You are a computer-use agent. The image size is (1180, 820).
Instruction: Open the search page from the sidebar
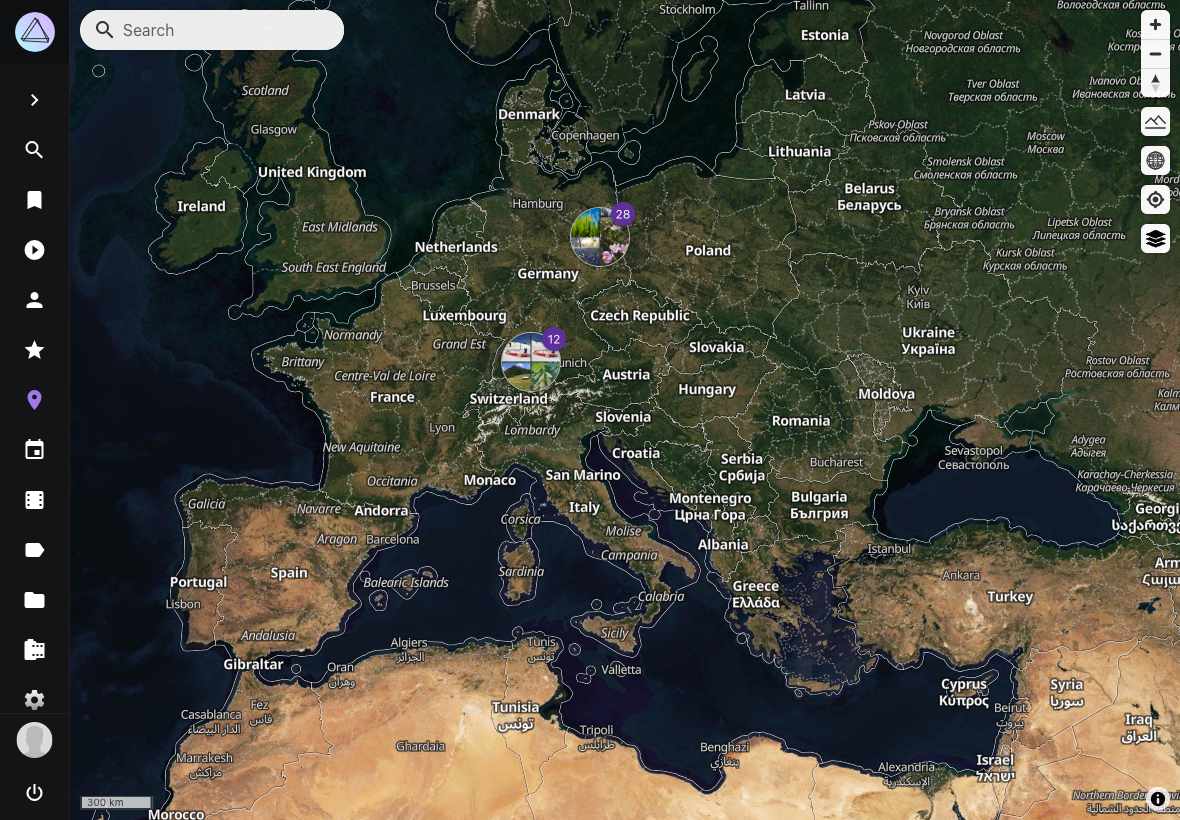click(35, 150)
